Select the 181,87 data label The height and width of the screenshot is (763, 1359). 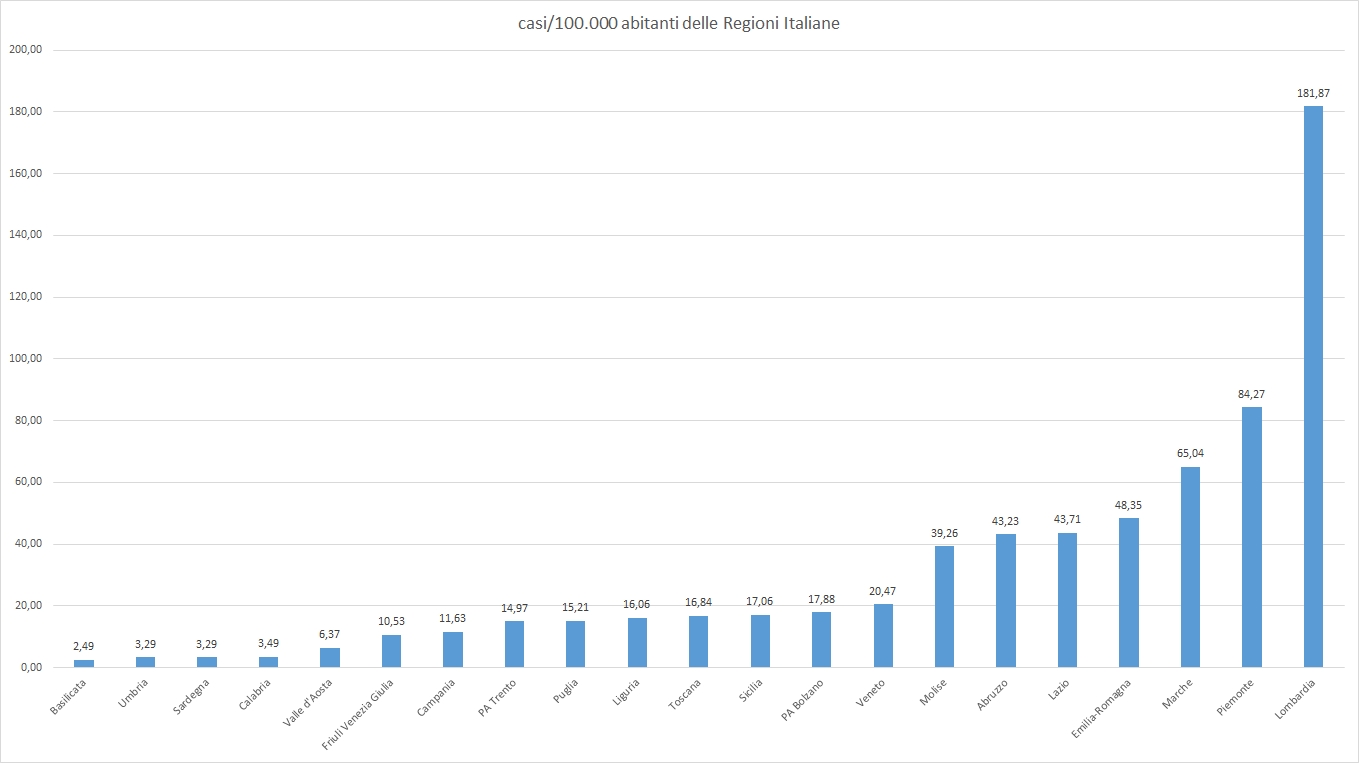click(x=1313, y=93)
